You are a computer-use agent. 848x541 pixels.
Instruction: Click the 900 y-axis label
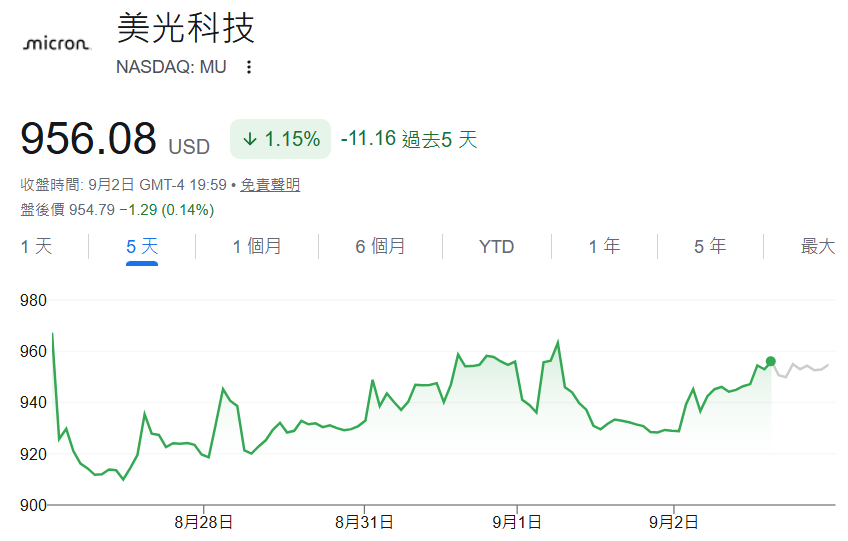[33, 505]
